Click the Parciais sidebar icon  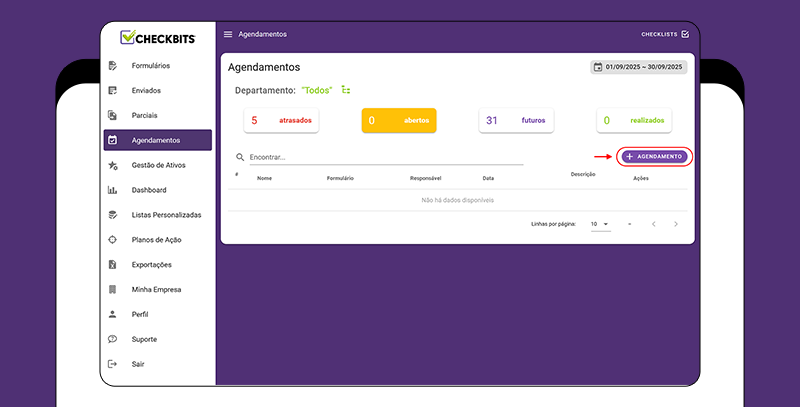113,115
